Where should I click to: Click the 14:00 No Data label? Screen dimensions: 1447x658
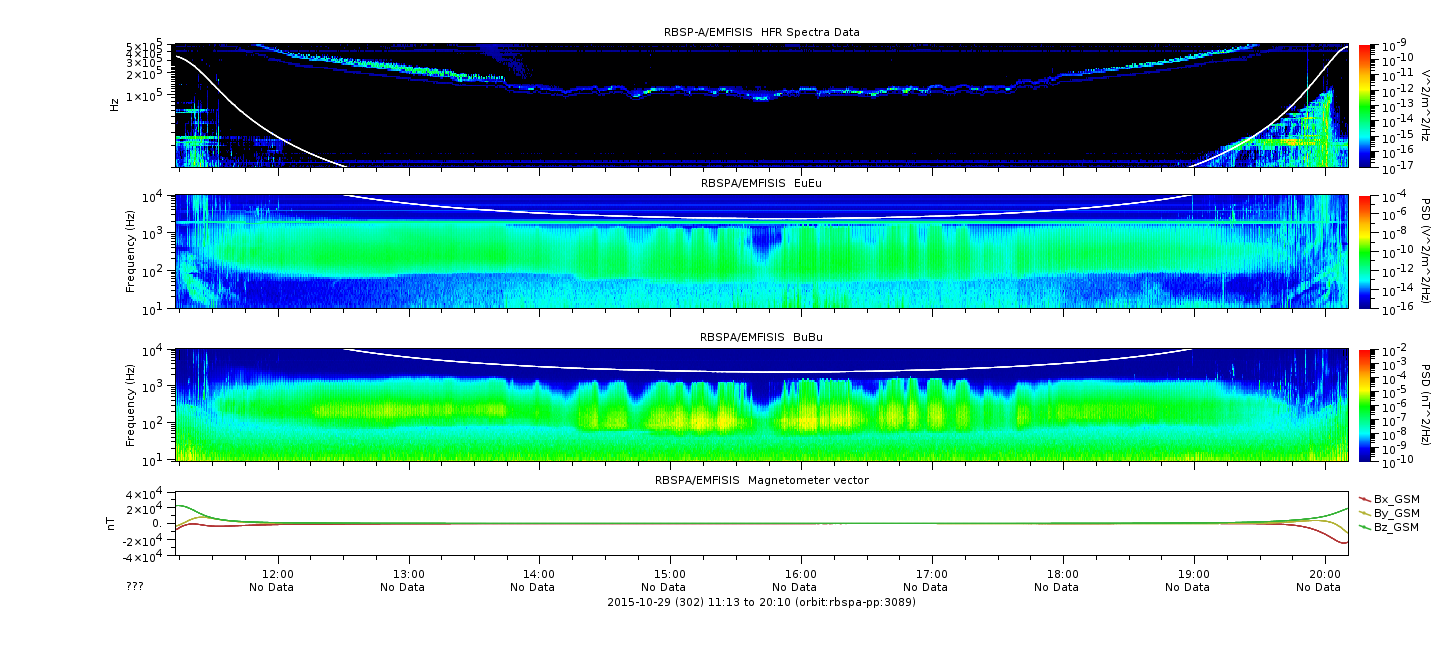540,587
